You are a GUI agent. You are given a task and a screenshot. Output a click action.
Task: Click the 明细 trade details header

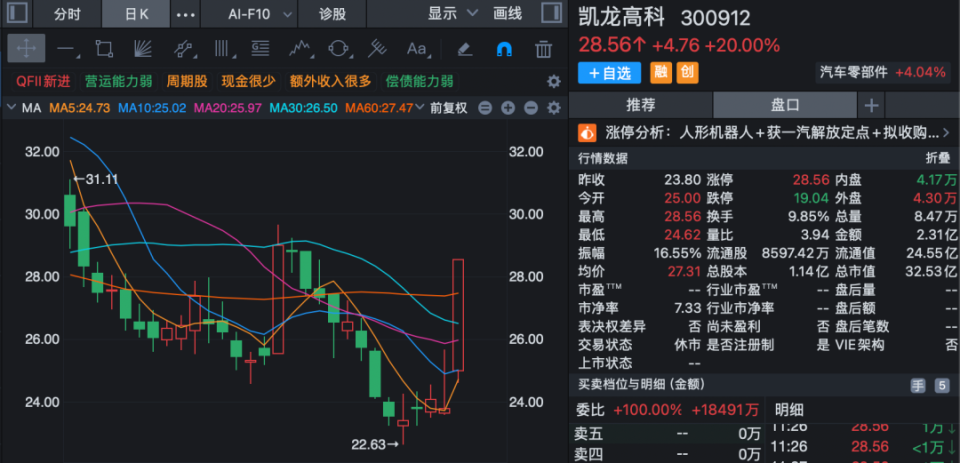pos(789,410)
